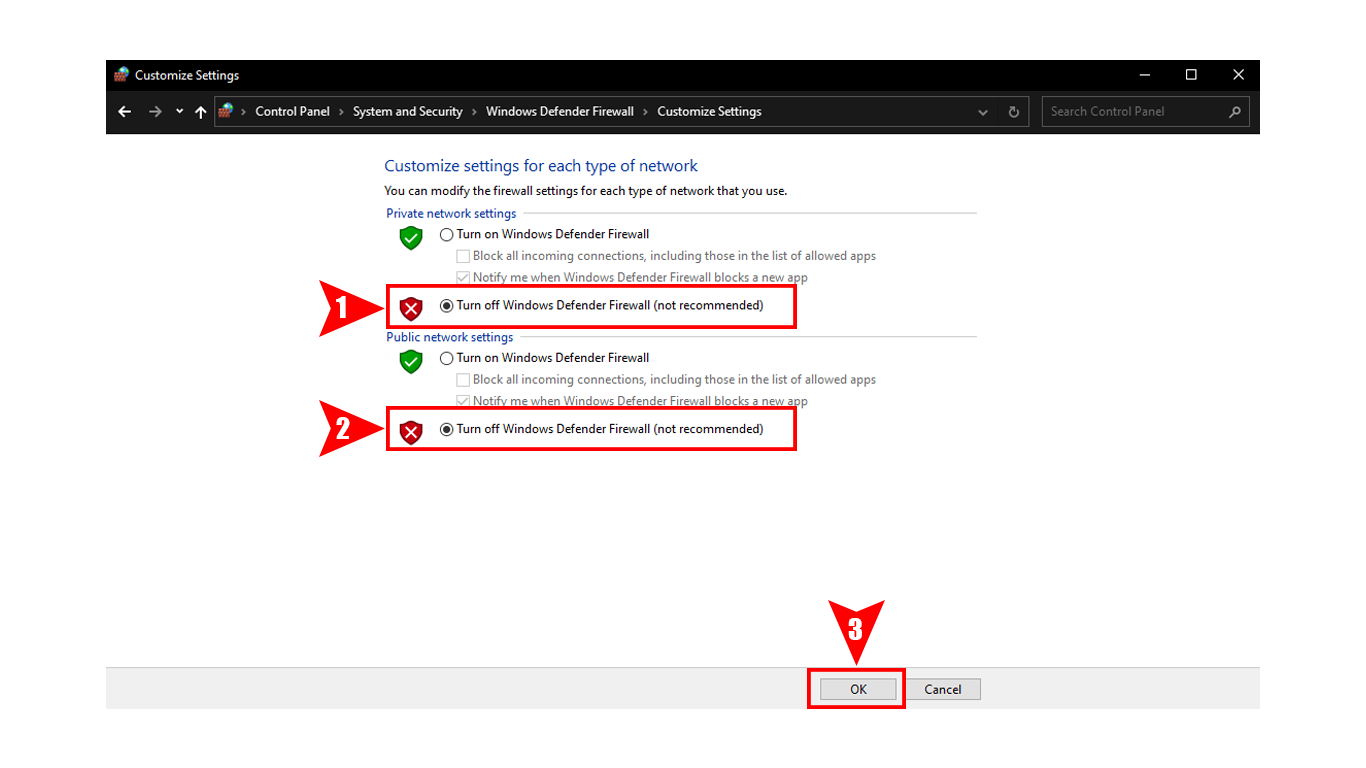The image size is (1366, 768).
Task: Navigate to Windows Defender Firewall breadcrumb
Action: (x=559, y=112)
